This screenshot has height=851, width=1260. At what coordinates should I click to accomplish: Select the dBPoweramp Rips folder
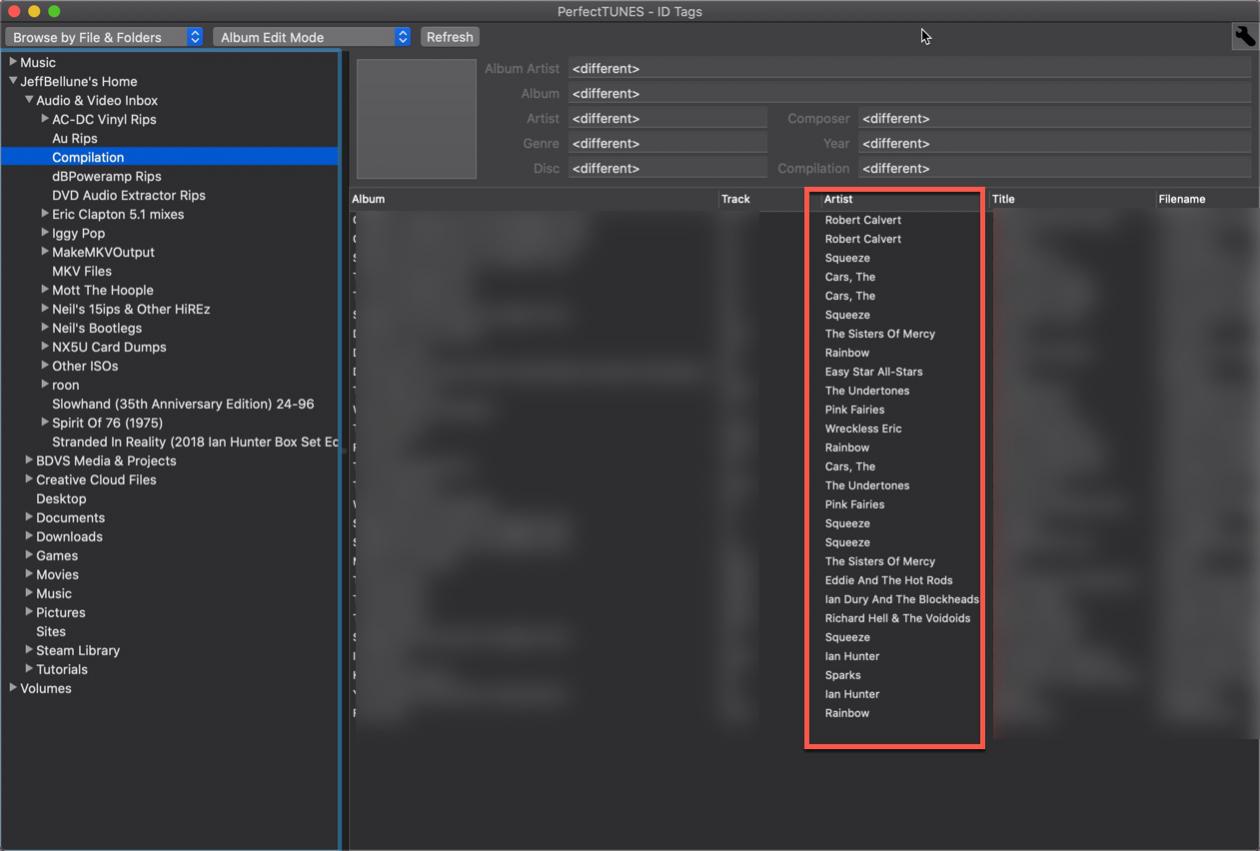pos(106,176)
